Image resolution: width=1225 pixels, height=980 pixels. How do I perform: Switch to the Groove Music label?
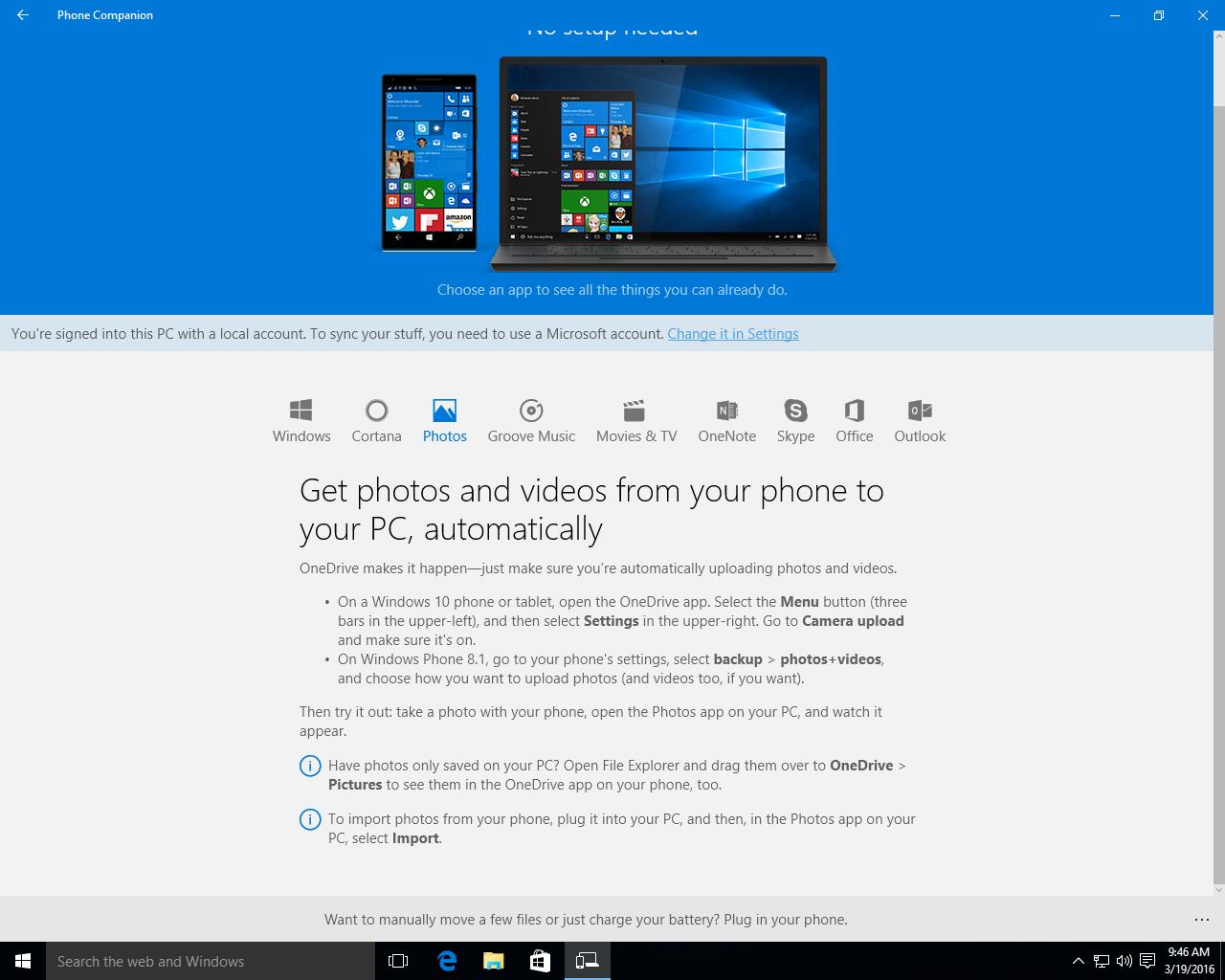point(531,436)
